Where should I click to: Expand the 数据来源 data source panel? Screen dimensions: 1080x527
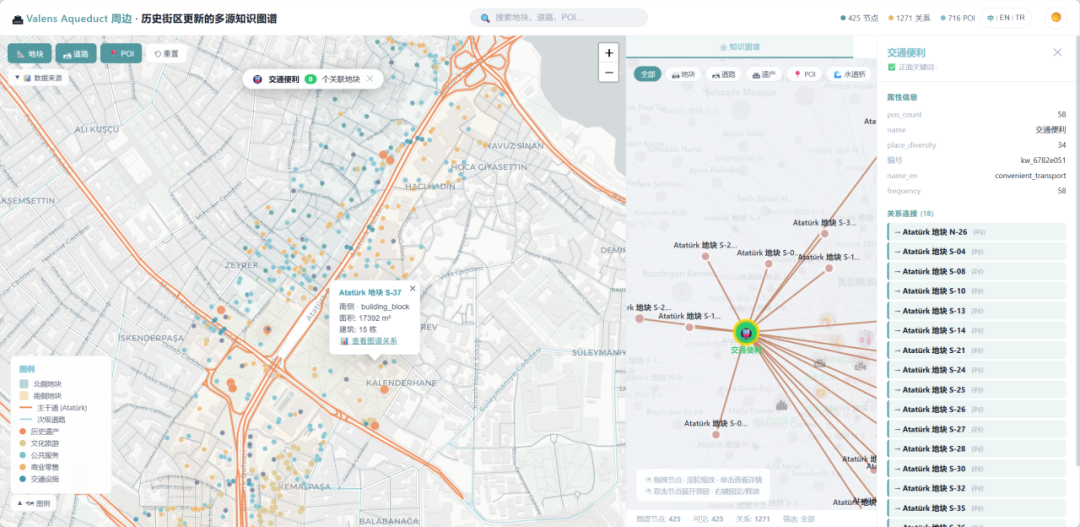pos(38,78)
